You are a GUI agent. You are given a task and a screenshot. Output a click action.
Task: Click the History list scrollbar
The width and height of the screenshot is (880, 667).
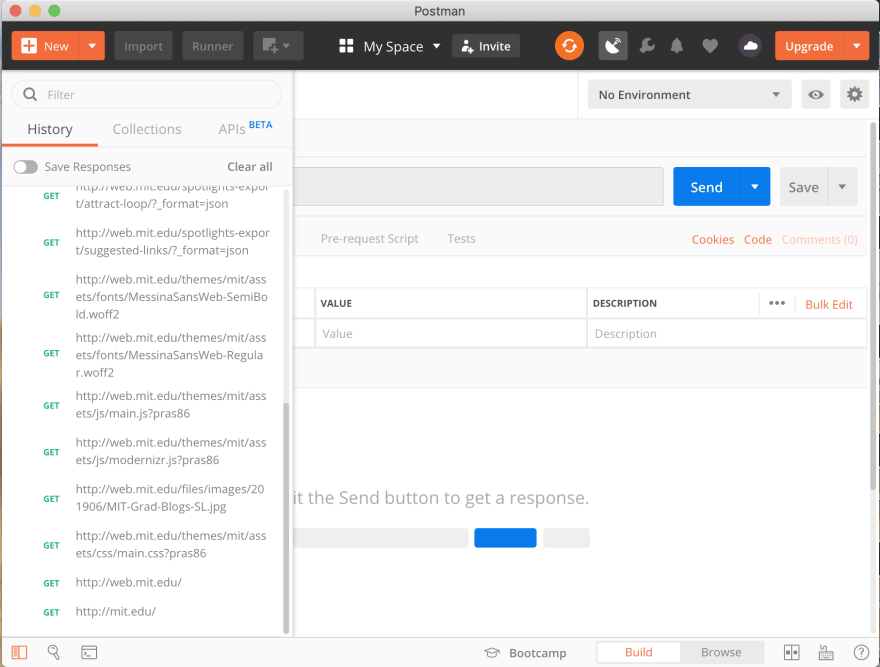[x=286, y=518]
